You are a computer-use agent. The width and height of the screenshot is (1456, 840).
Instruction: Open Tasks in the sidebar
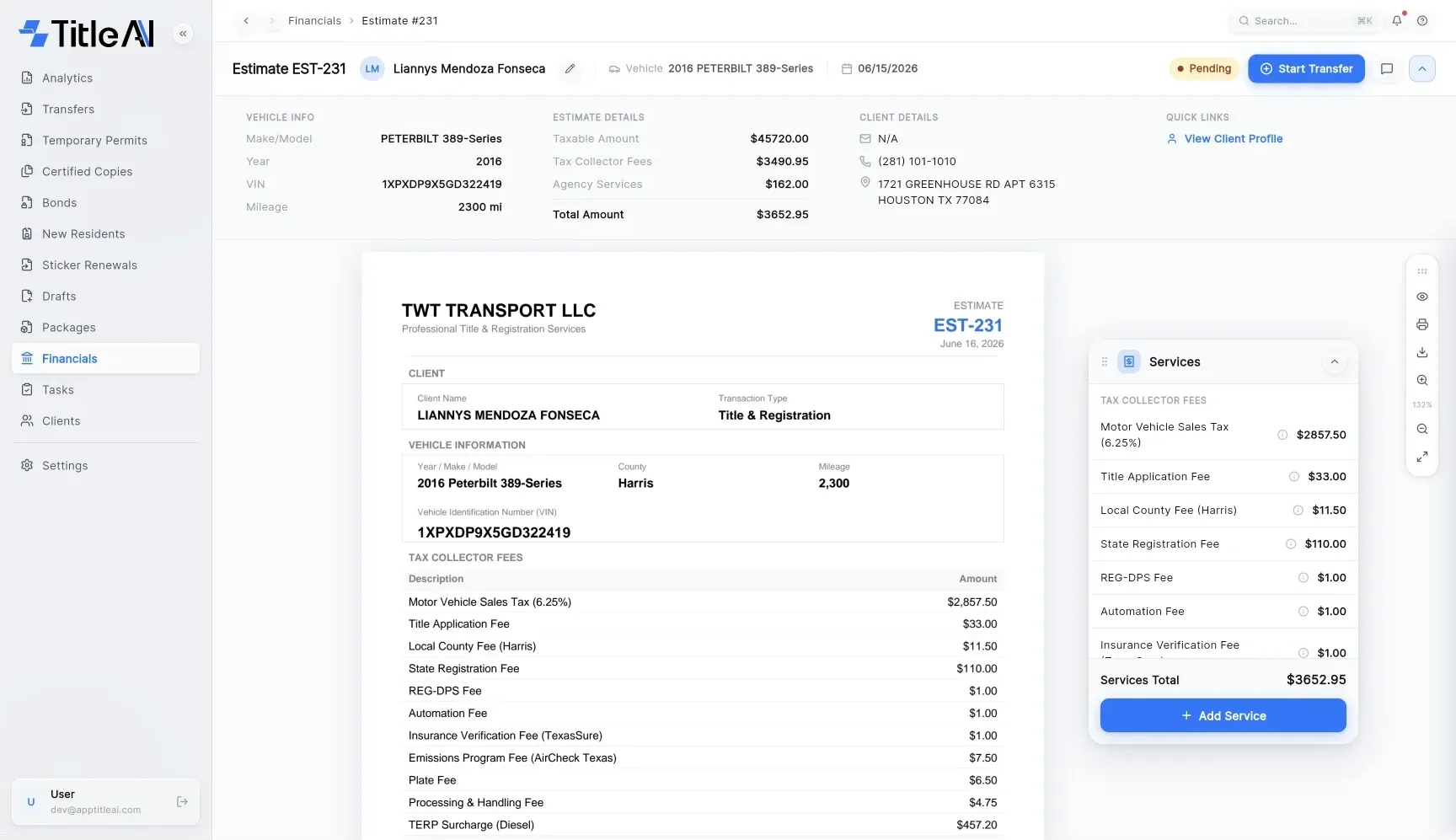(x=105, y=390)
